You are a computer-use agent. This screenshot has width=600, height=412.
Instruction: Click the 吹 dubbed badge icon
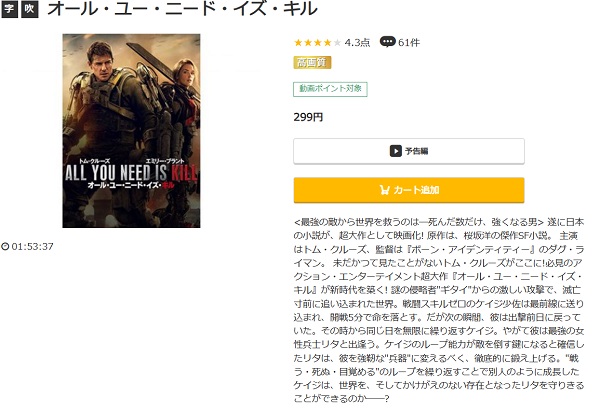click(x=29, y=9)
